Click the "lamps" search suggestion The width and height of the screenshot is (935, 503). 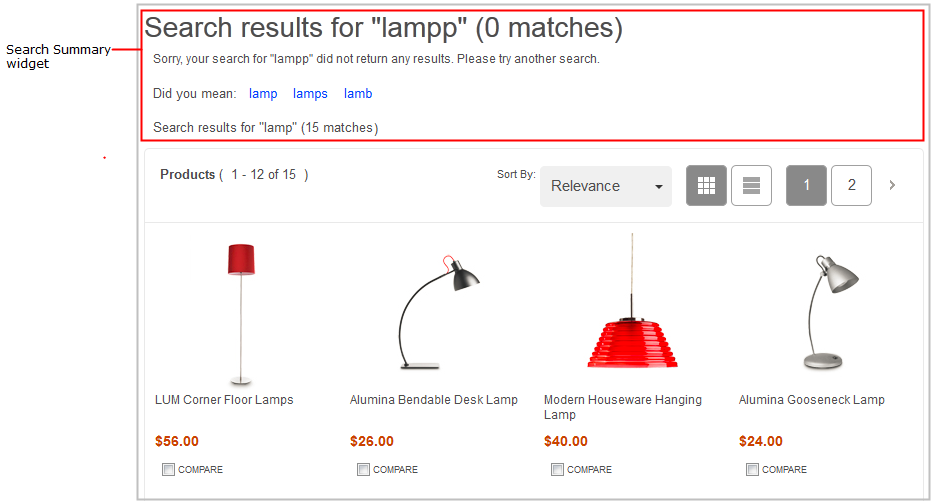click(310, 94)
